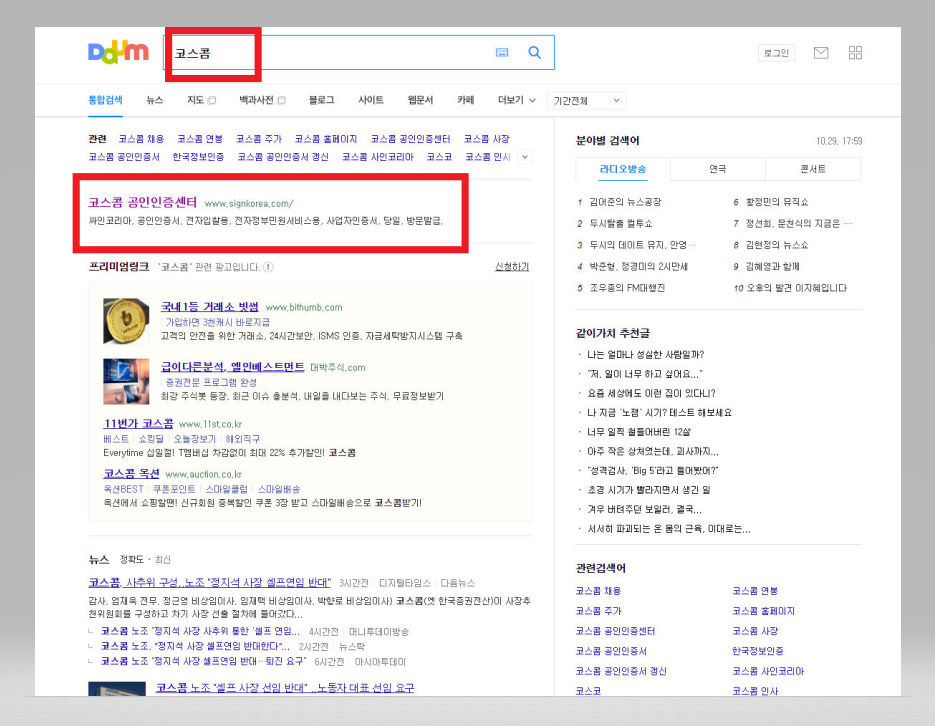
Task: Click sidebar related search 코스콤 사인코리아
Action: 768,671
